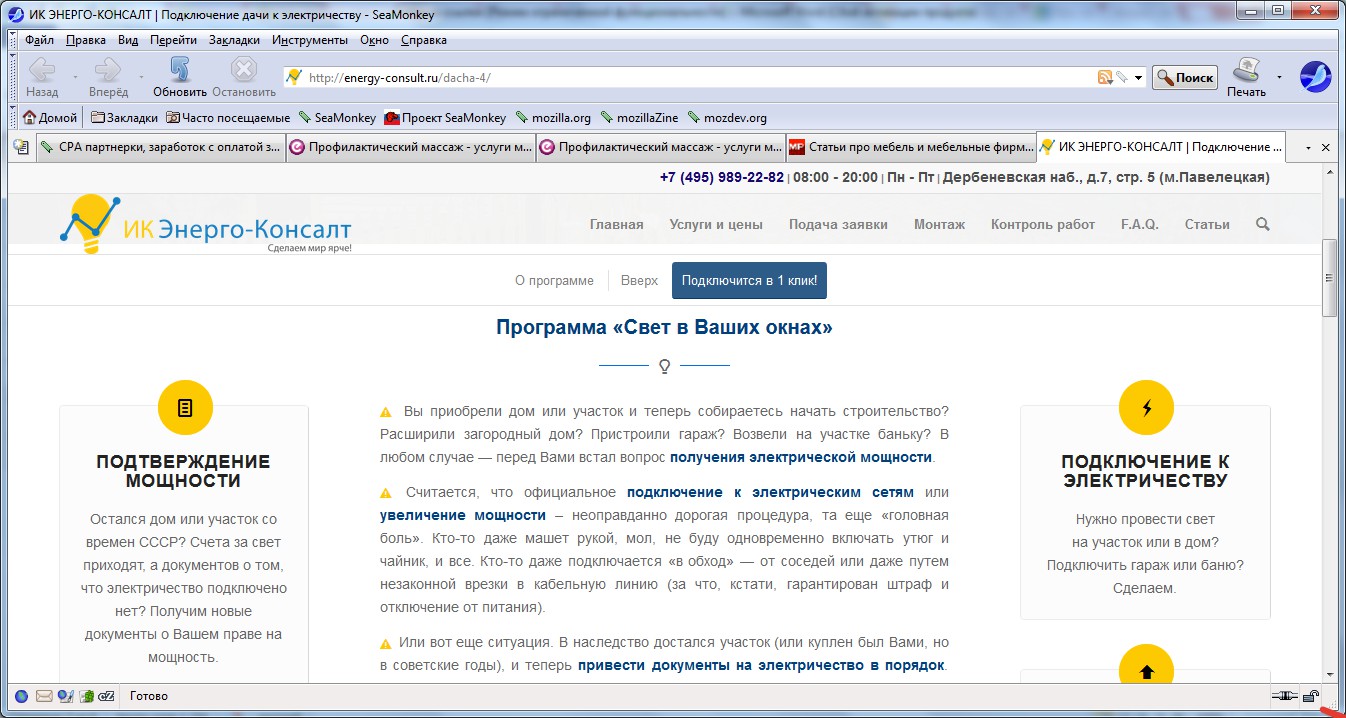
Task: Click the О программе anchor link
Action: point(554,281)
